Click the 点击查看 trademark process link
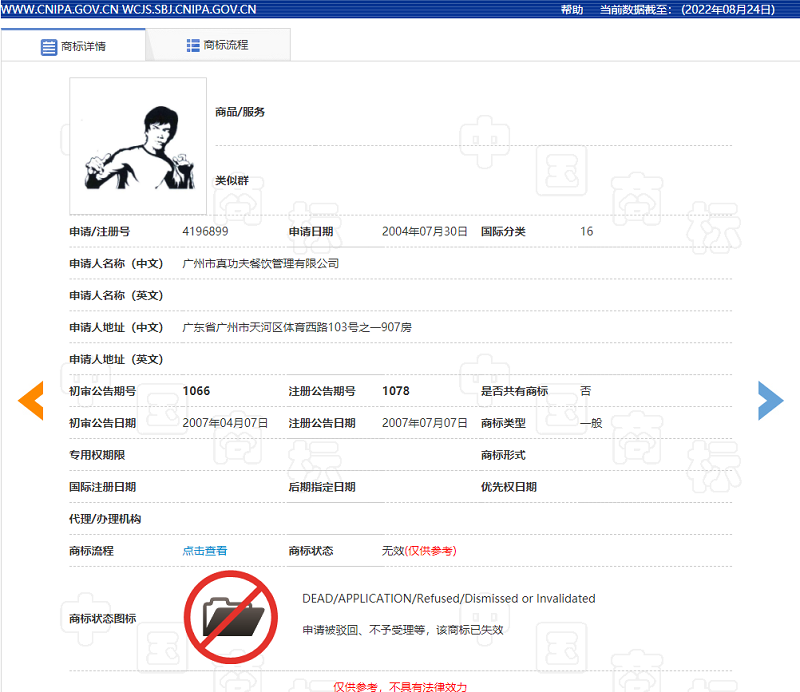Screen dimensions: 800x692 click(x=205, y=551)
